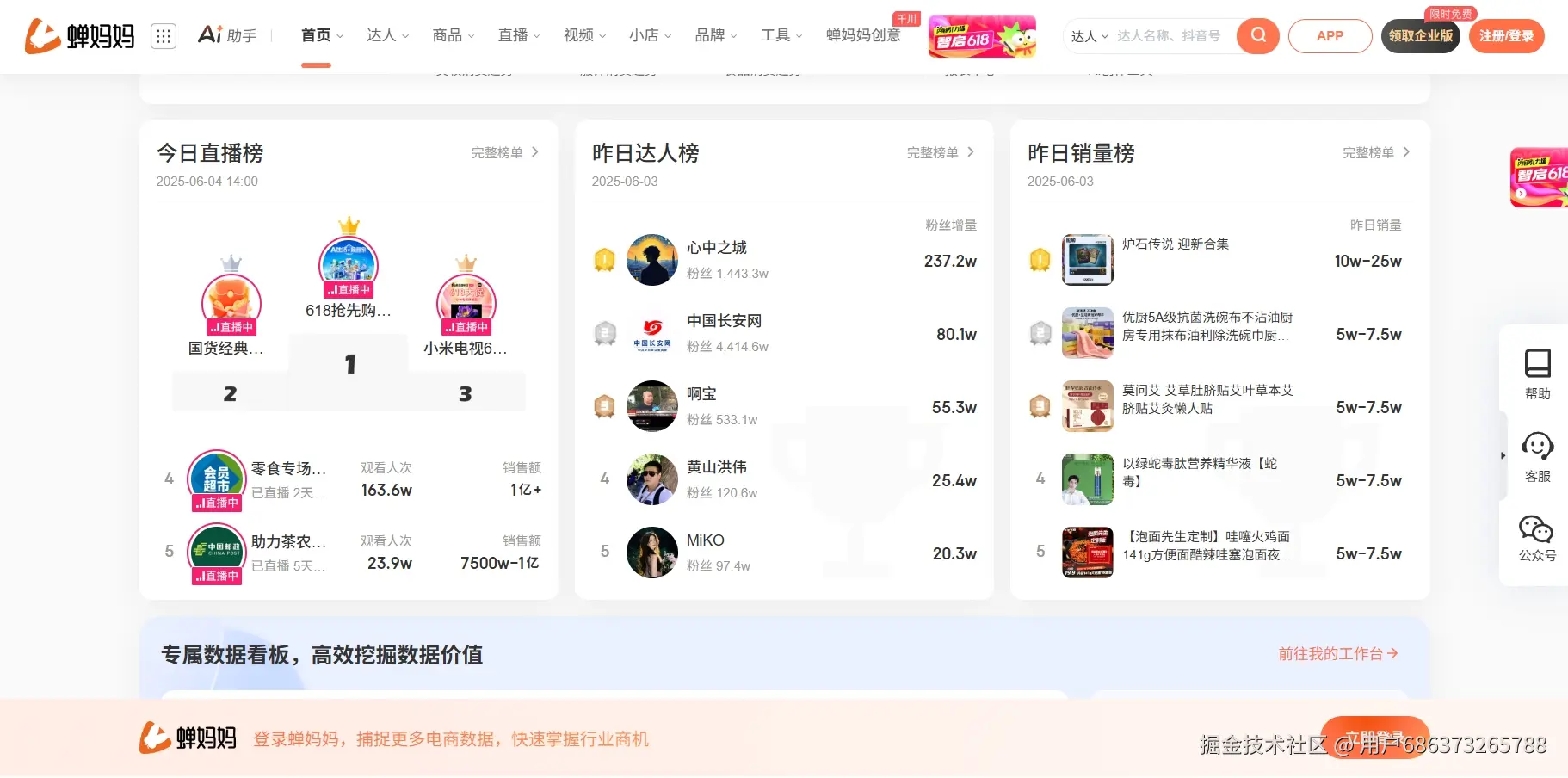
Task: Open the 助力茶农 China Post live avatar
Action: pyautogui.click(x=217, y=553)
